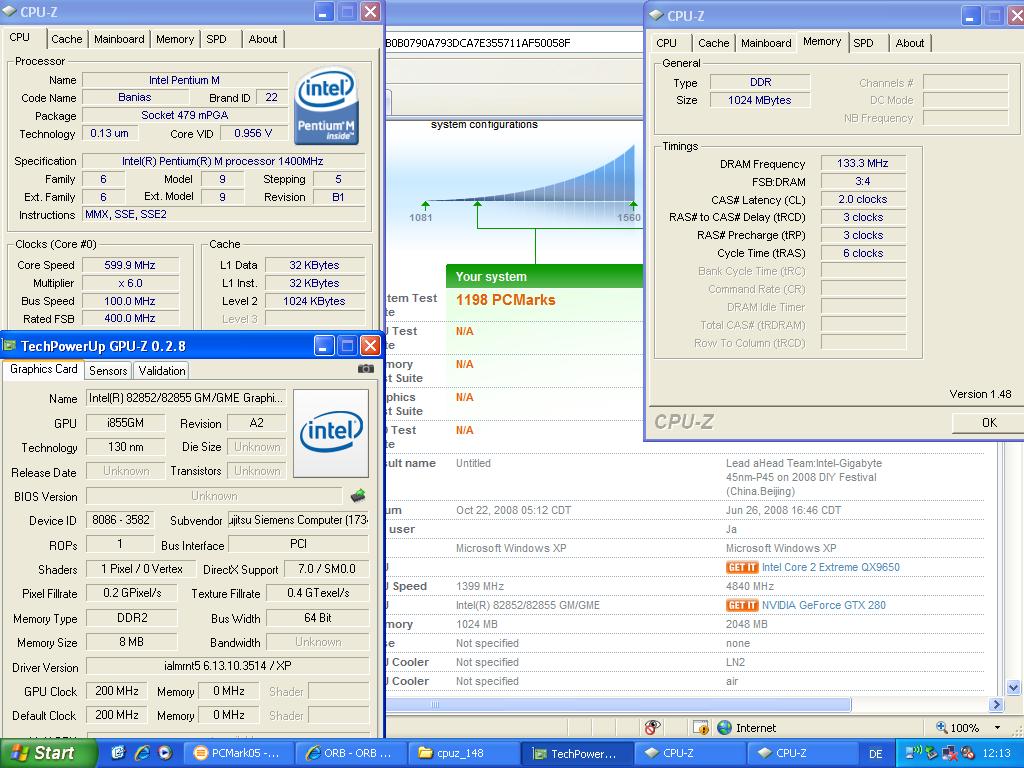Viewport: 1024px width, 768px height.
Task: Click OK button in right CPU-Z window
Action: pos(987,423)
